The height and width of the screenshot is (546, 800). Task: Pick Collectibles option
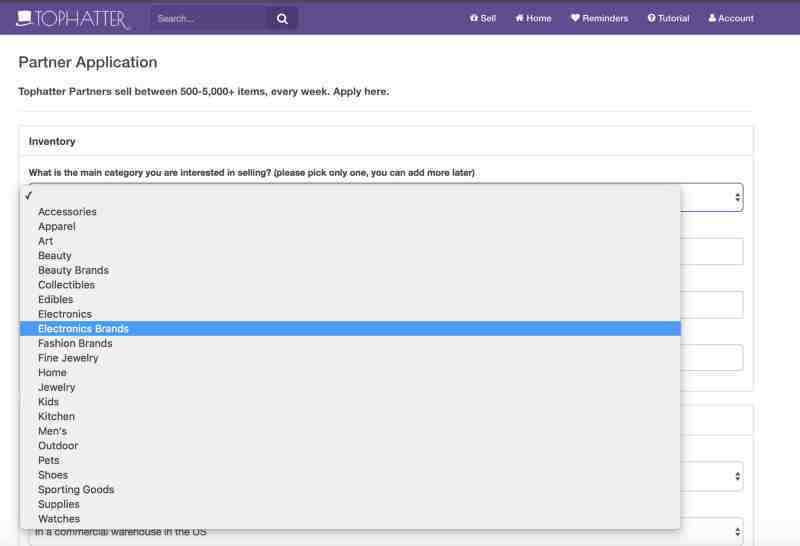pos(350,285)
